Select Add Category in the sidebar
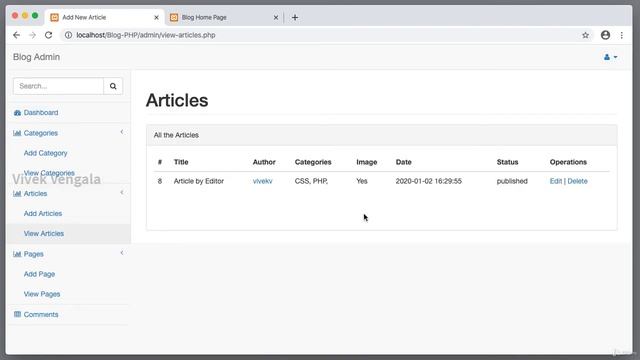640x360 pixels. pos(45,153)
